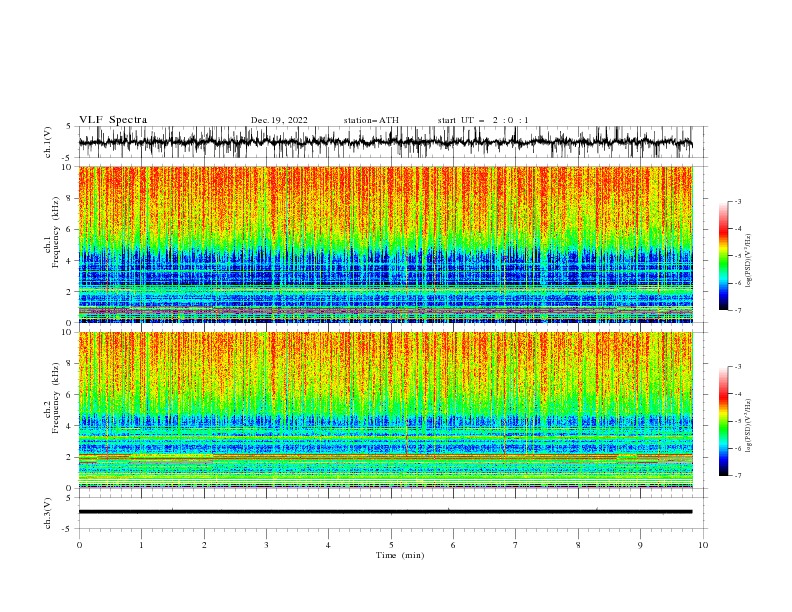Click time axis tick label "8"
The width and height of the screenshot is (792, 612).
click(578, 545)
